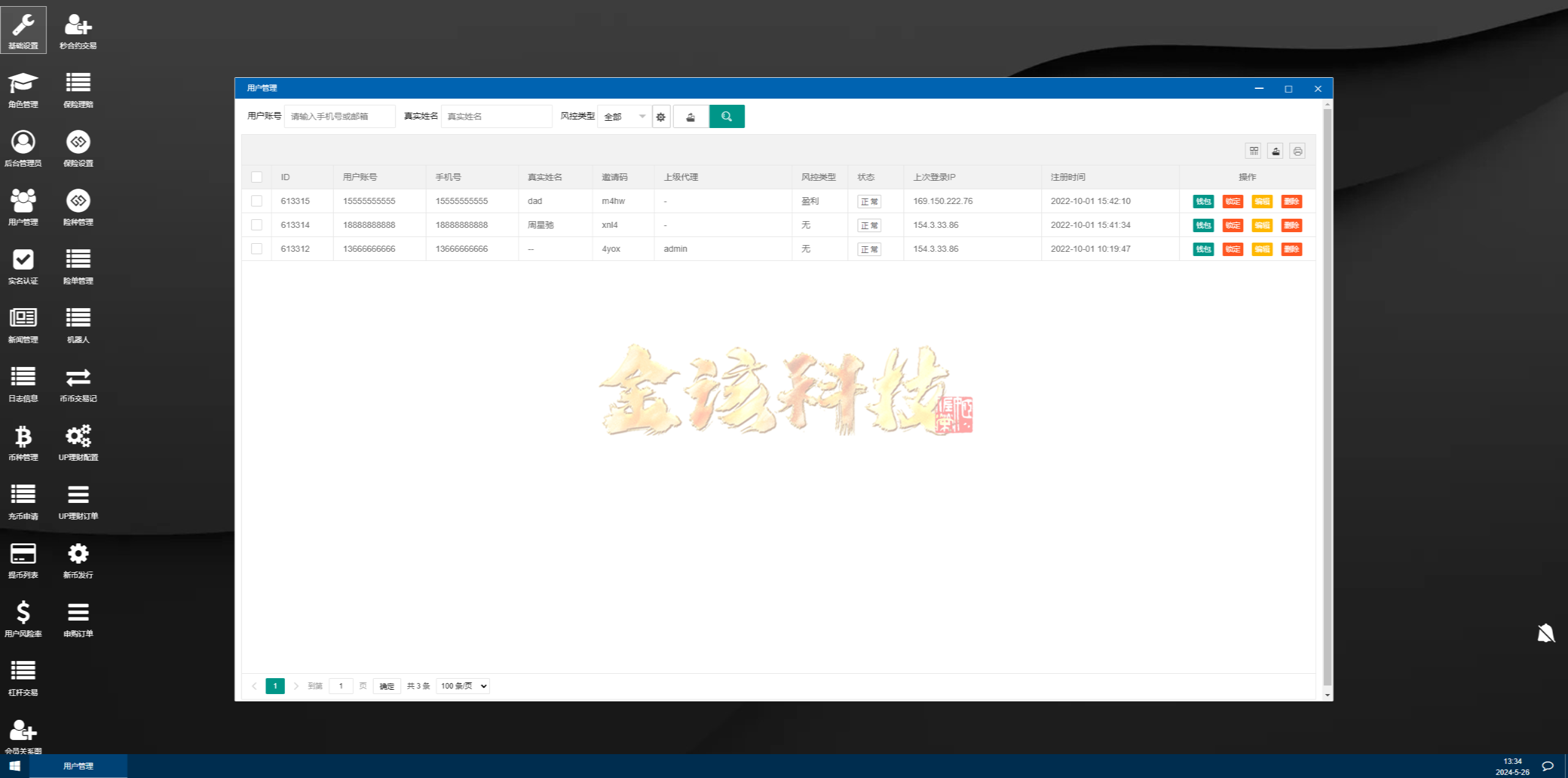Focus the 用户账号 phone or email input

(x=340, y=116)
